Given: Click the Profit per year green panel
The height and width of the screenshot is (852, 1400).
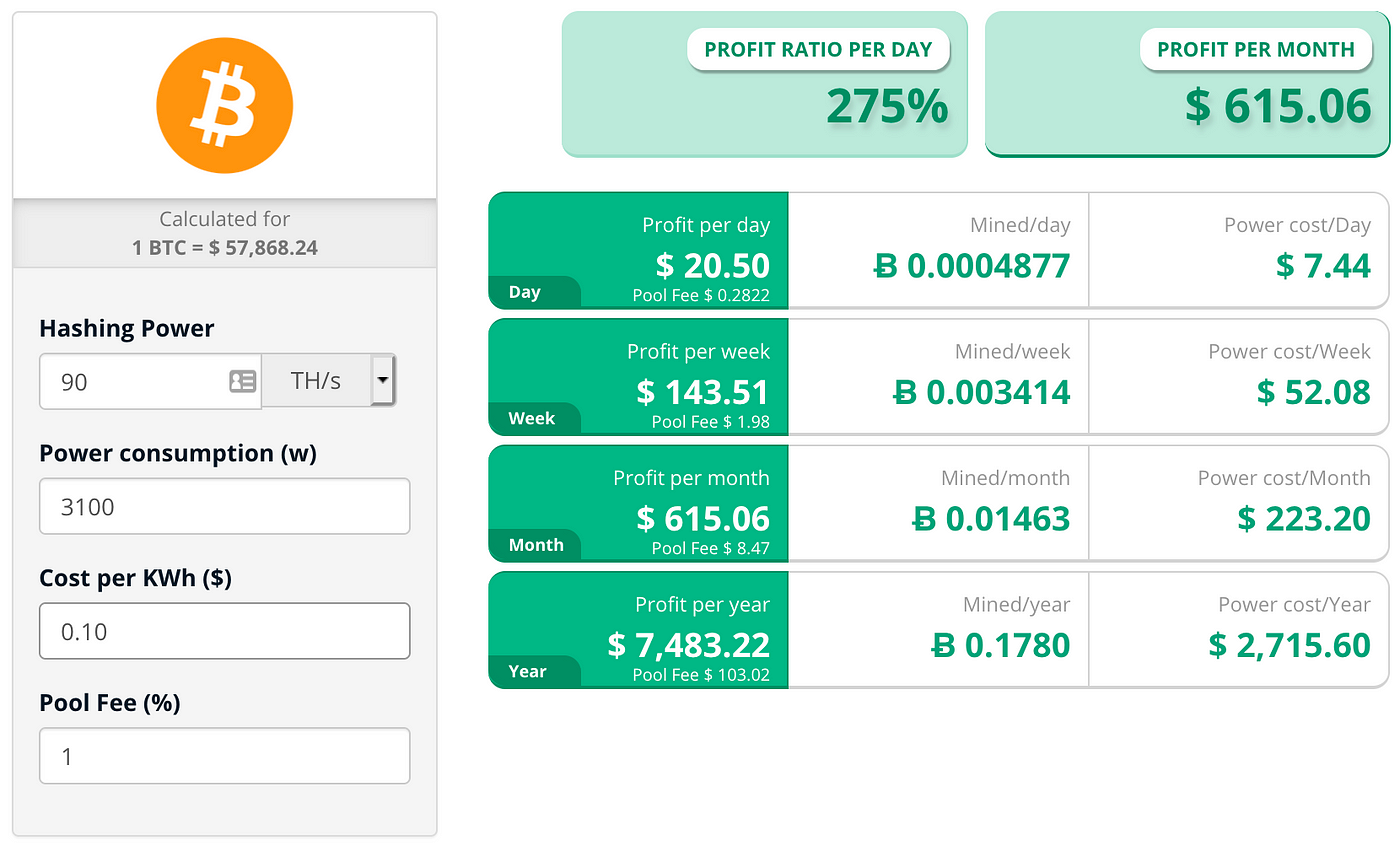Looking at the screenshot, I should tap(639, 630).
